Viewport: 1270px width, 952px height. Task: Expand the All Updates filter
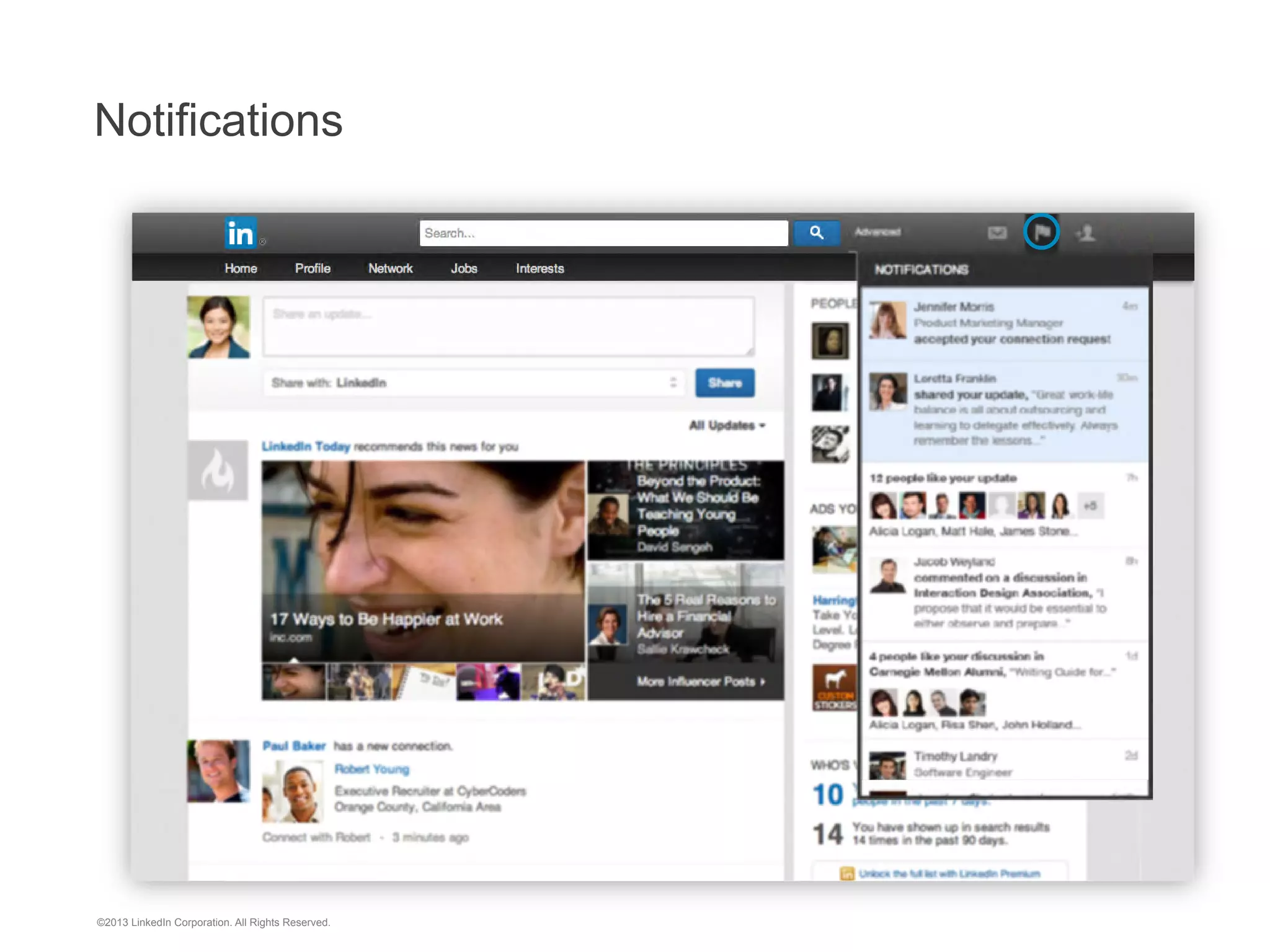727,425
